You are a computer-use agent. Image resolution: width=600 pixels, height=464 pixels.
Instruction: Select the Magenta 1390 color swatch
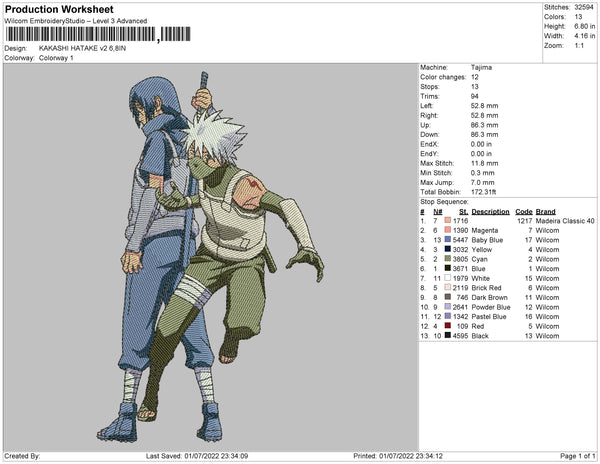tap(448, 230)
